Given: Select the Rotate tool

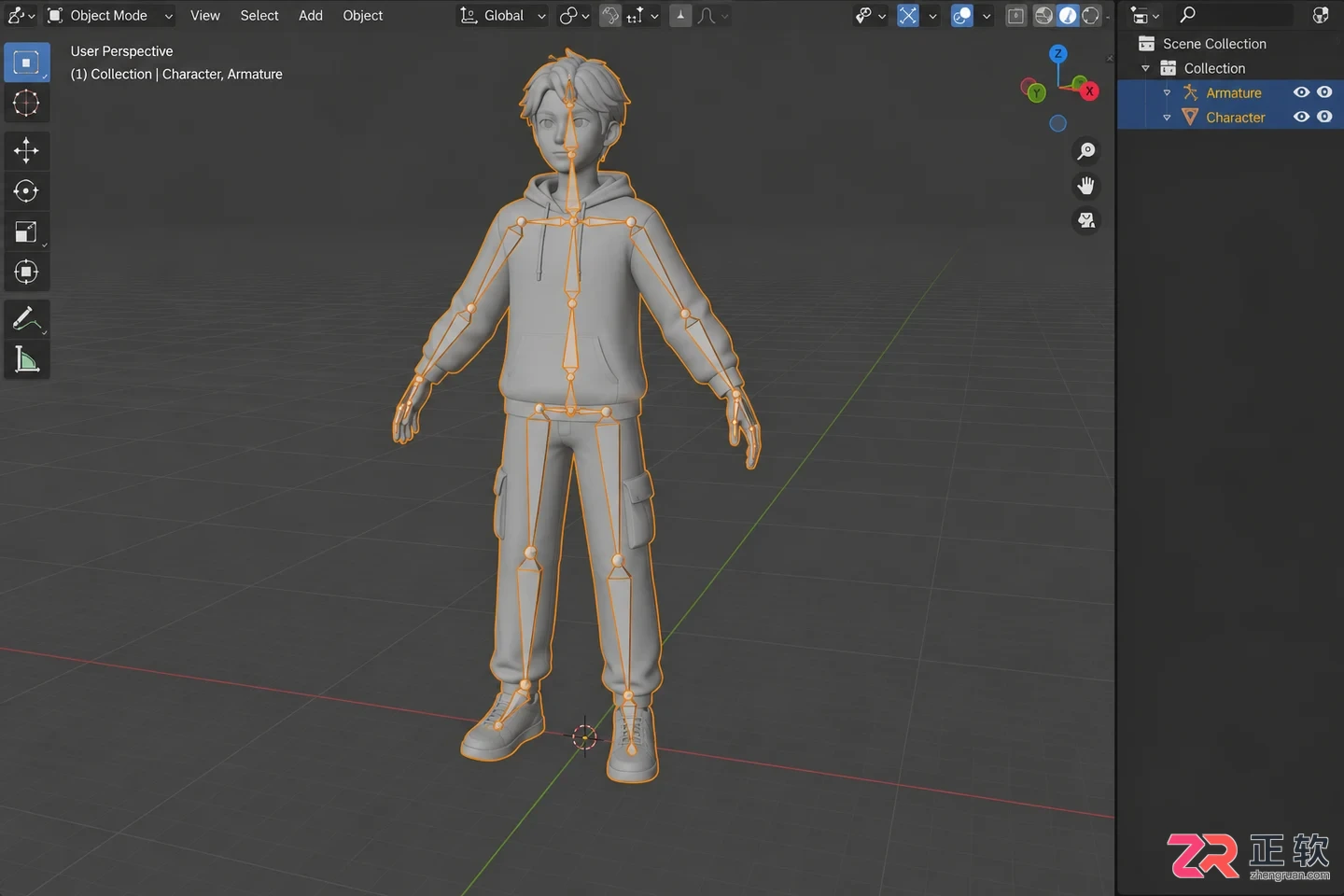Looking at the screenshot, I should (26, 191).
